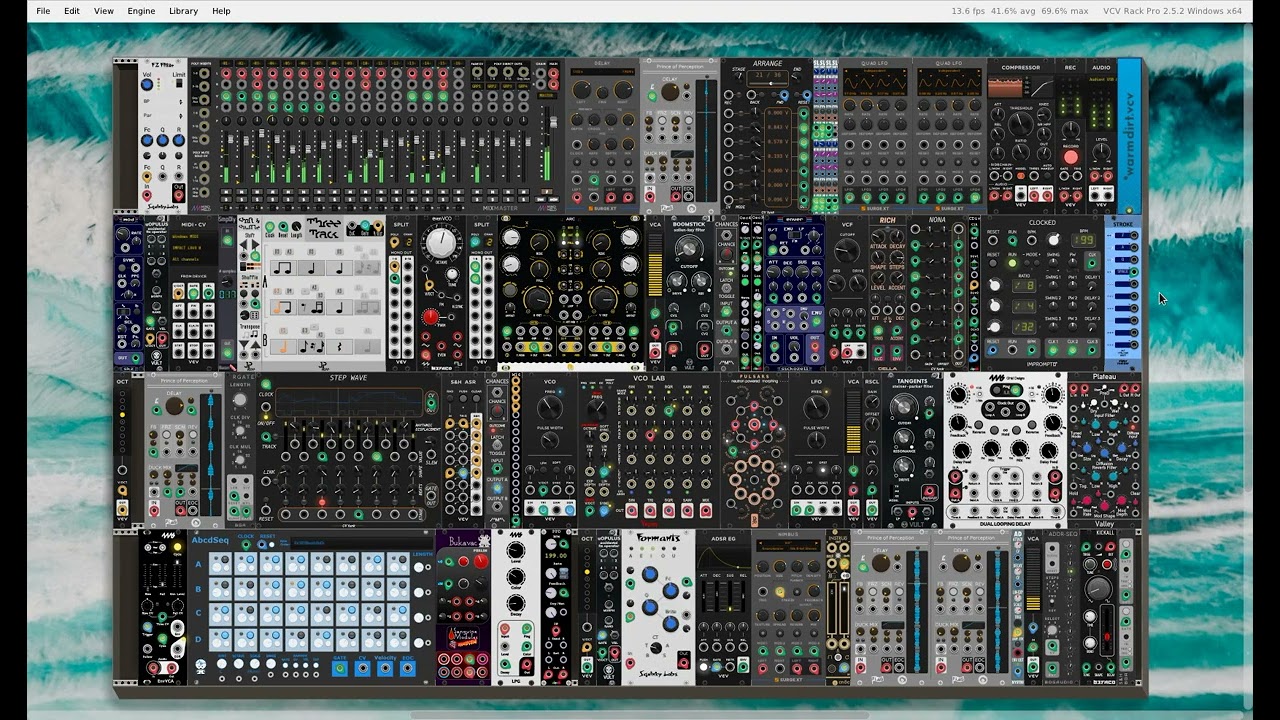Click the Surge XT Delay RIGHT knob

(x=623, y=90)
